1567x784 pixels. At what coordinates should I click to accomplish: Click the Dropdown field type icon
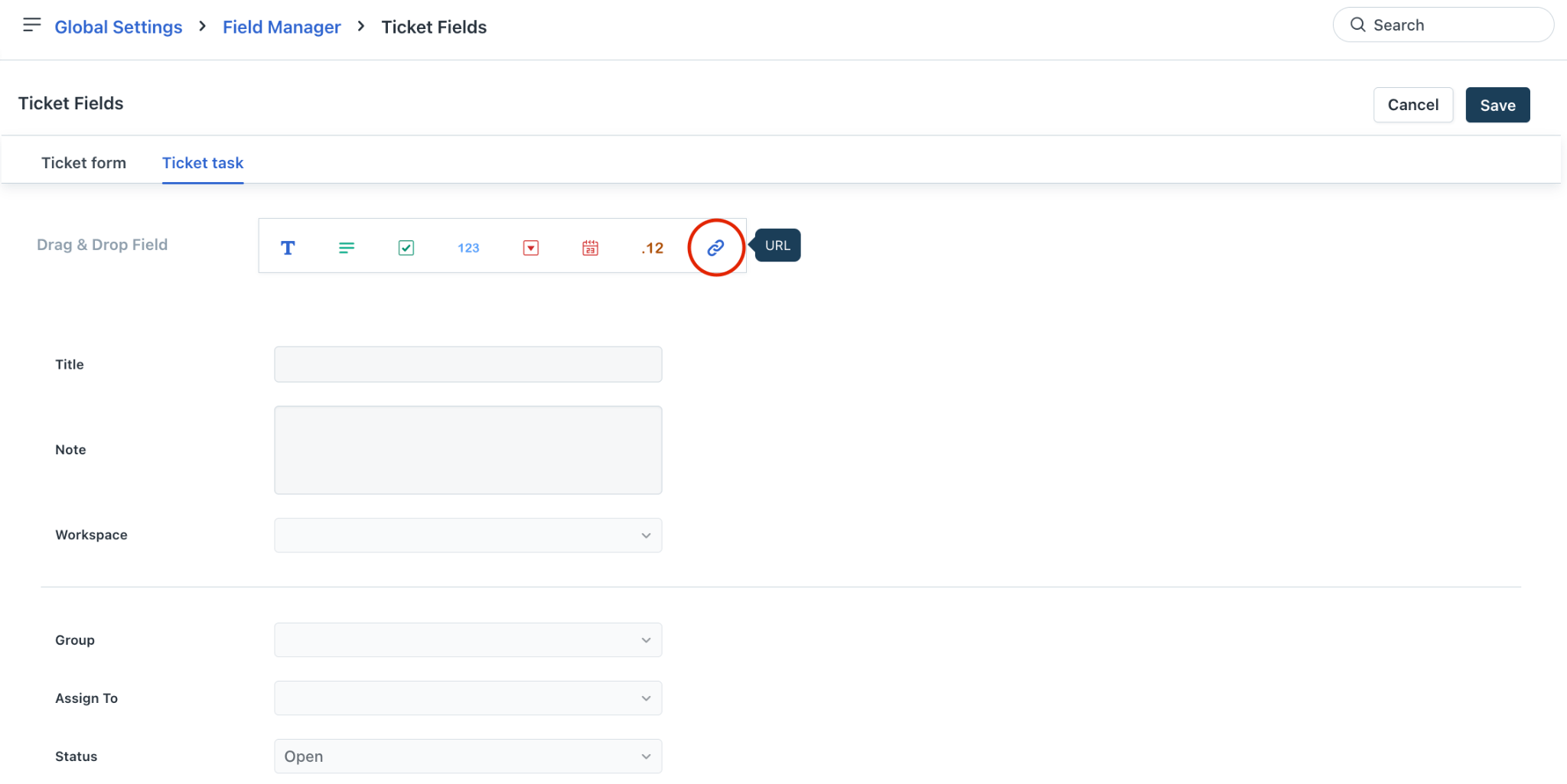[x=531, y=248]
